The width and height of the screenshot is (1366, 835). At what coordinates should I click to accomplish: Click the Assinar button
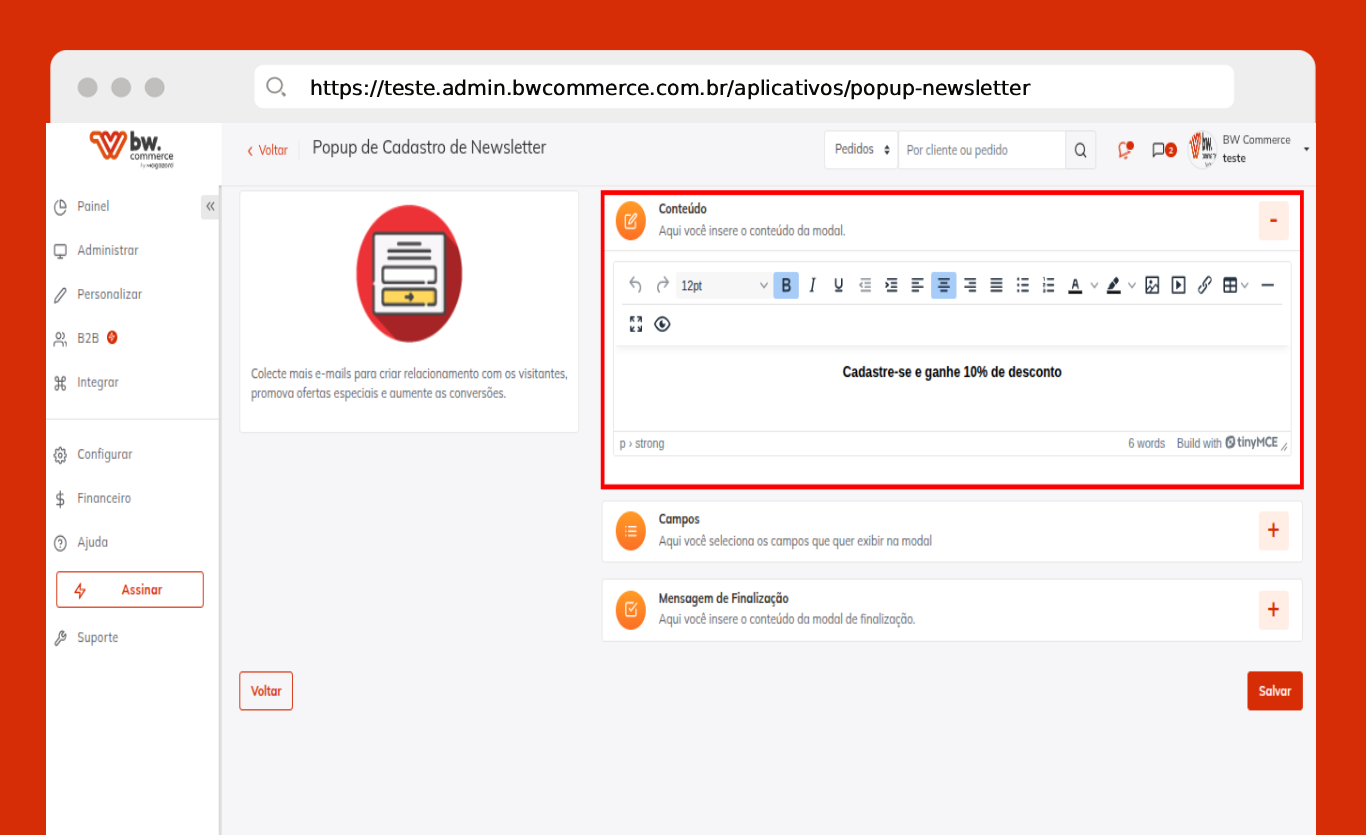130,590
